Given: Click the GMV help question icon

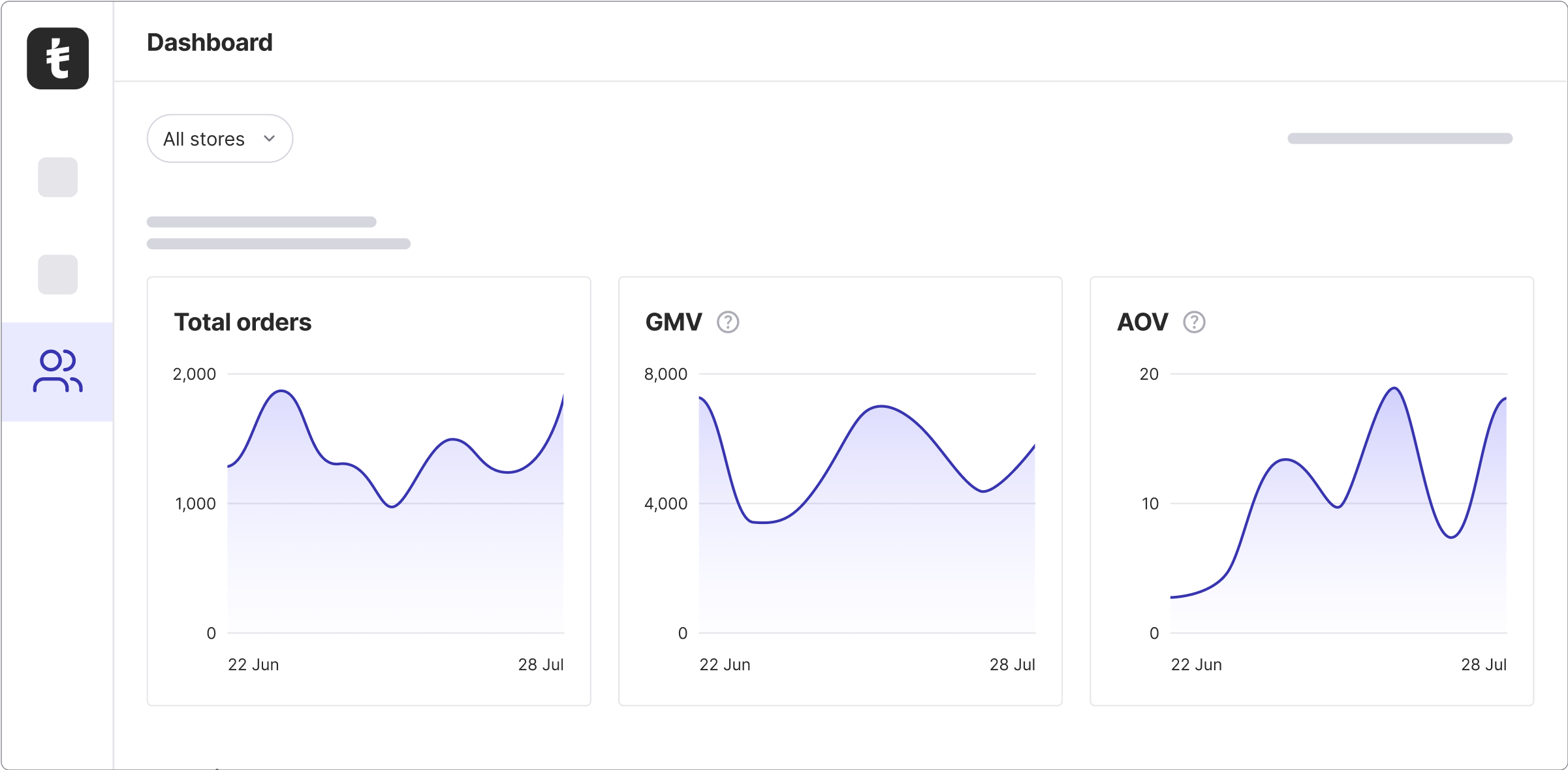Looking at the screenshot, I should click(x=728, y=322).
